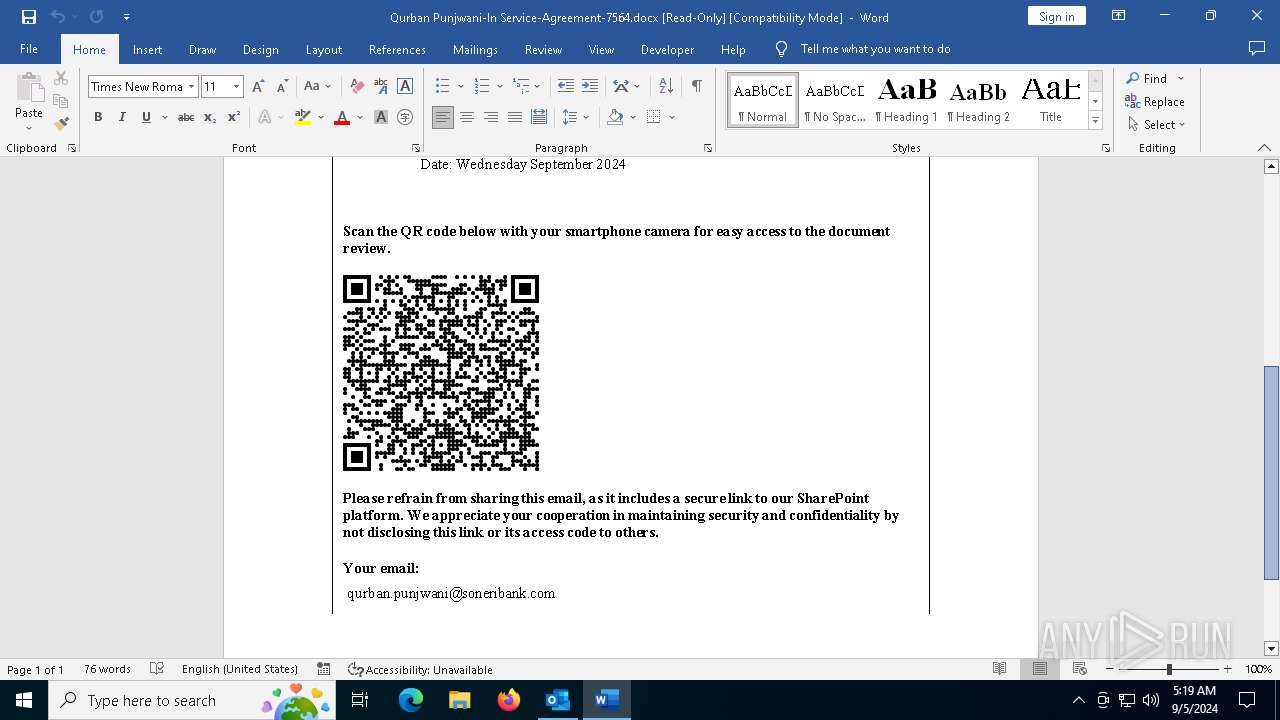Switch to Insert tab

click(x=147, y=49)
